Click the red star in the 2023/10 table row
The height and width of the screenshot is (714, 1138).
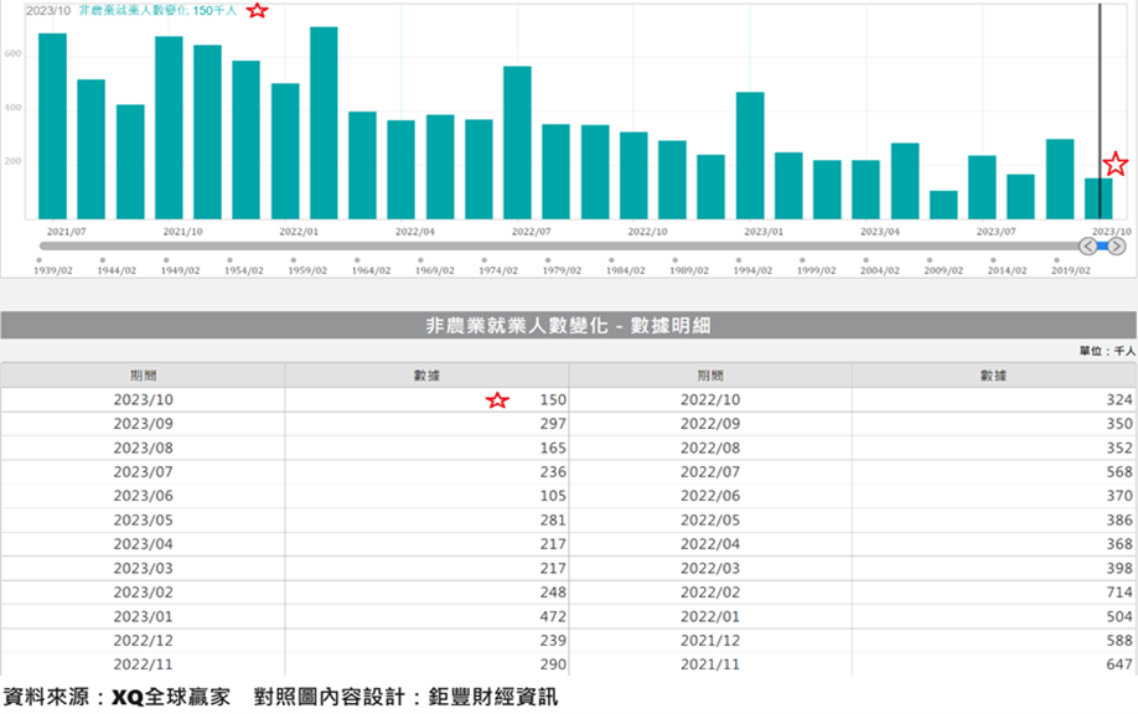497,400
